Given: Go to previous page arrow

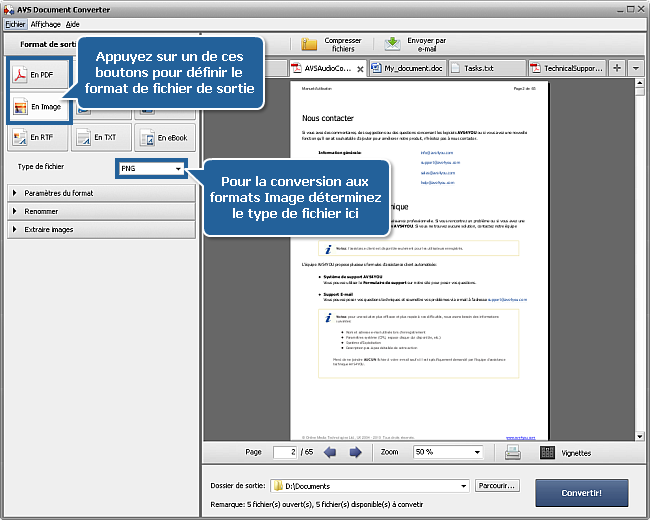Looking at the screenshot, I should click(x=331, y=452).
